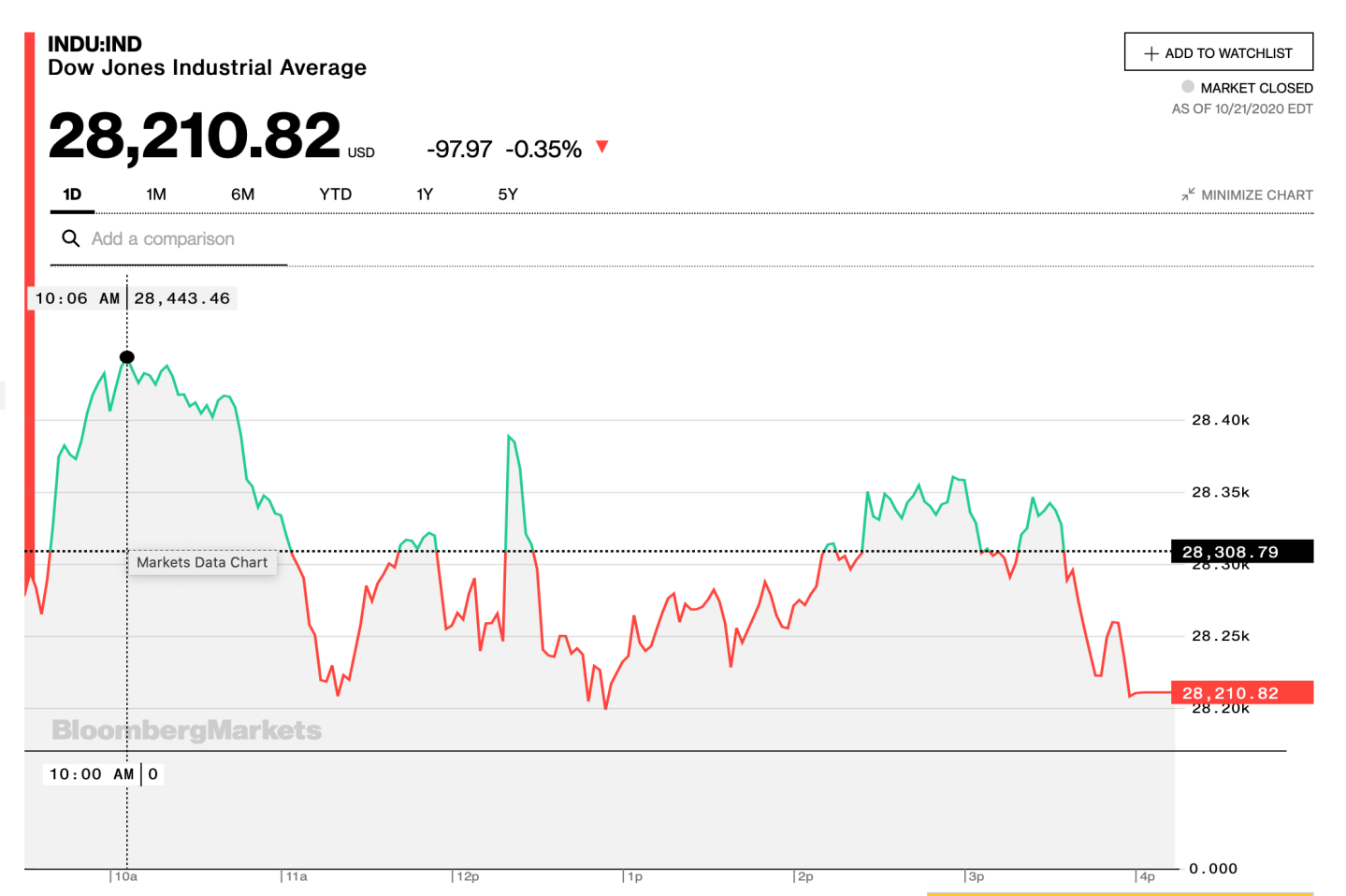Click the Minimize Chart link

(1256, 195)
